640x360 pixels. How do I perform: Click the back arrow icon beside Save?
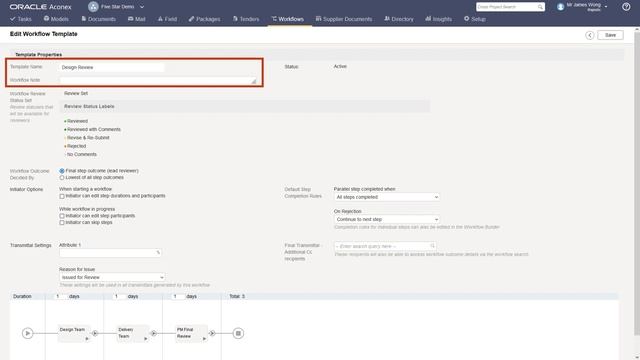point(589,35)
